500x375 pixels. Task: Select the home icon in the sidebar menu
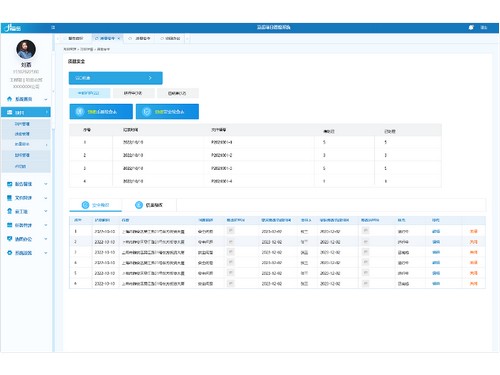point(9,99)
